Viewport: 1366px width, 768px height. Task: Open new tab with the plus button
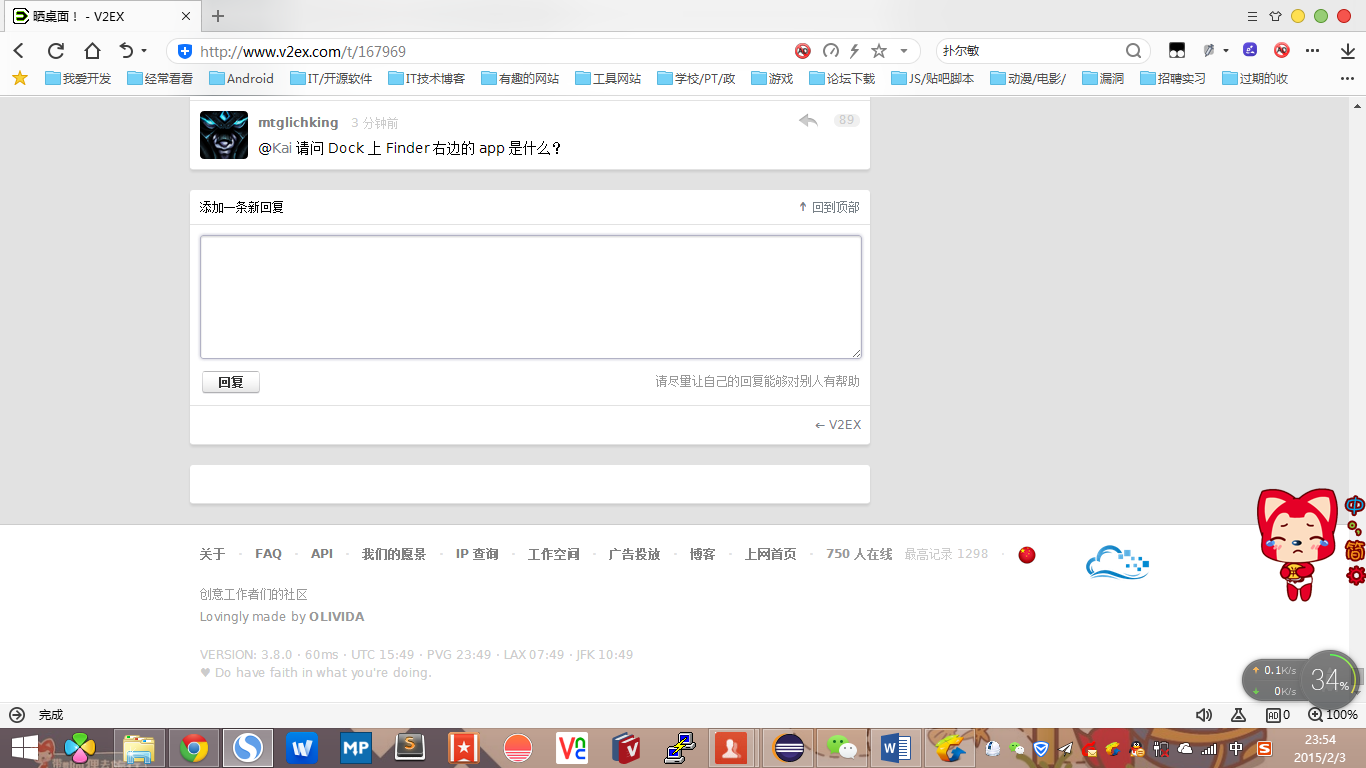(218, 16)
